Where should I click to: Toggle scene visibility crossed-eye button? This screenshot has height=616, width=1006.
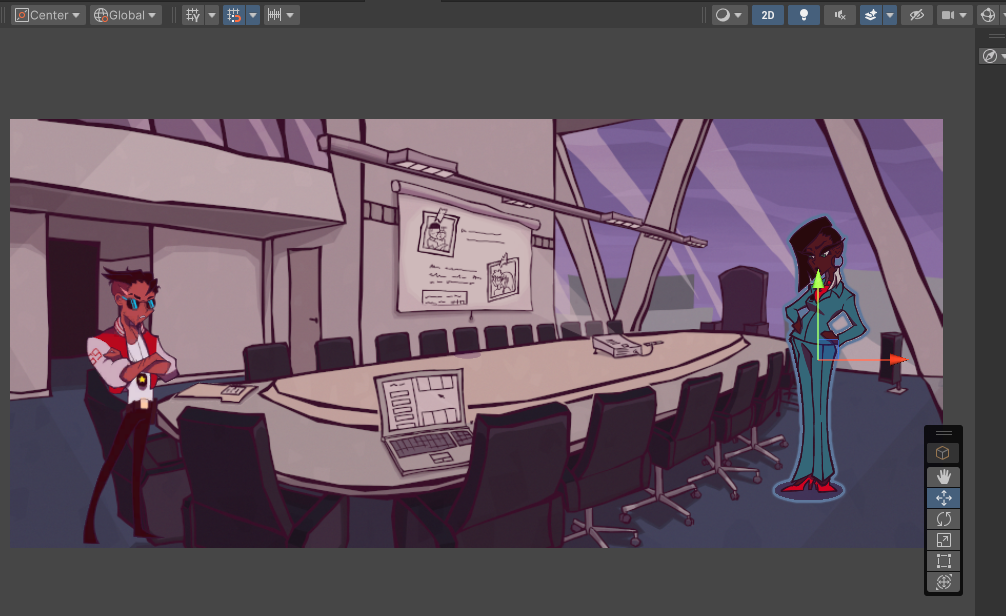pyautogui.click(x=916, y=15)
